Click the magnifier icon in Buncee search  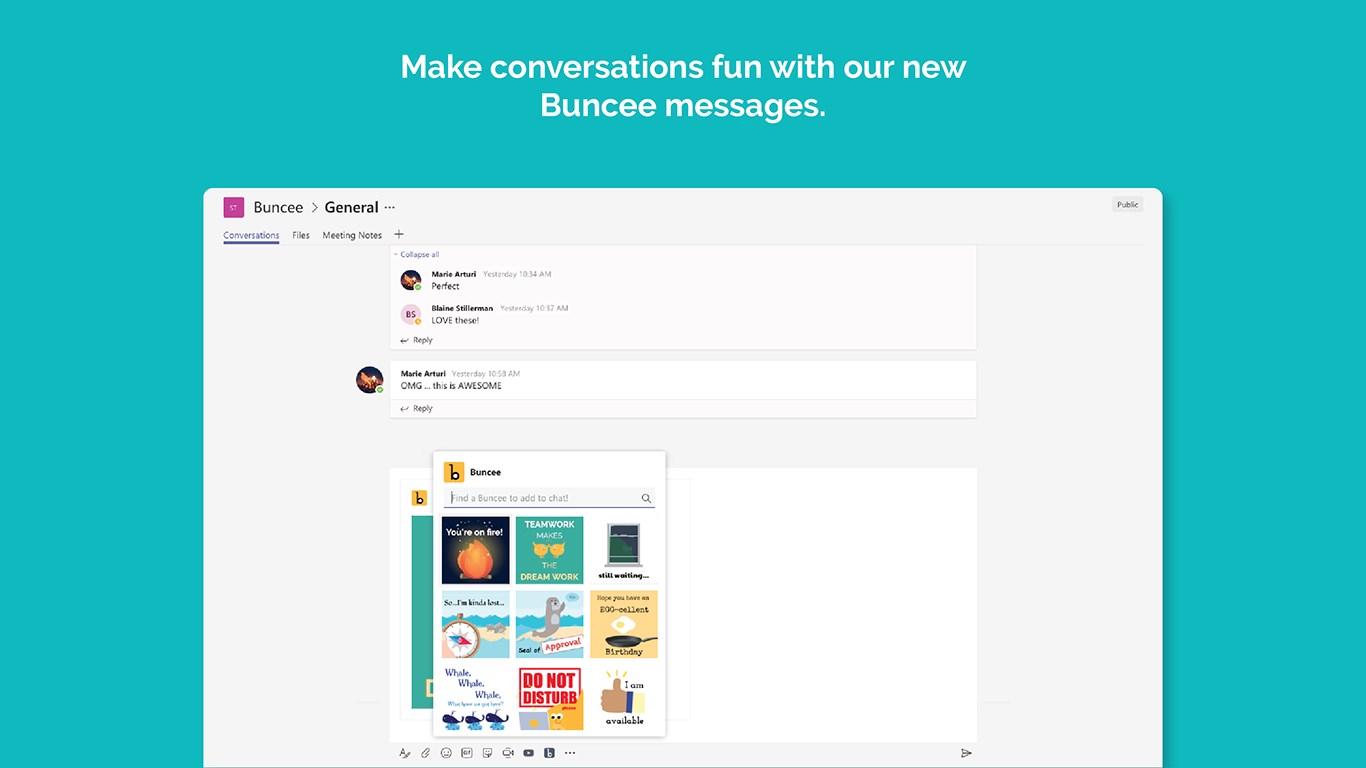pos(646,498)
